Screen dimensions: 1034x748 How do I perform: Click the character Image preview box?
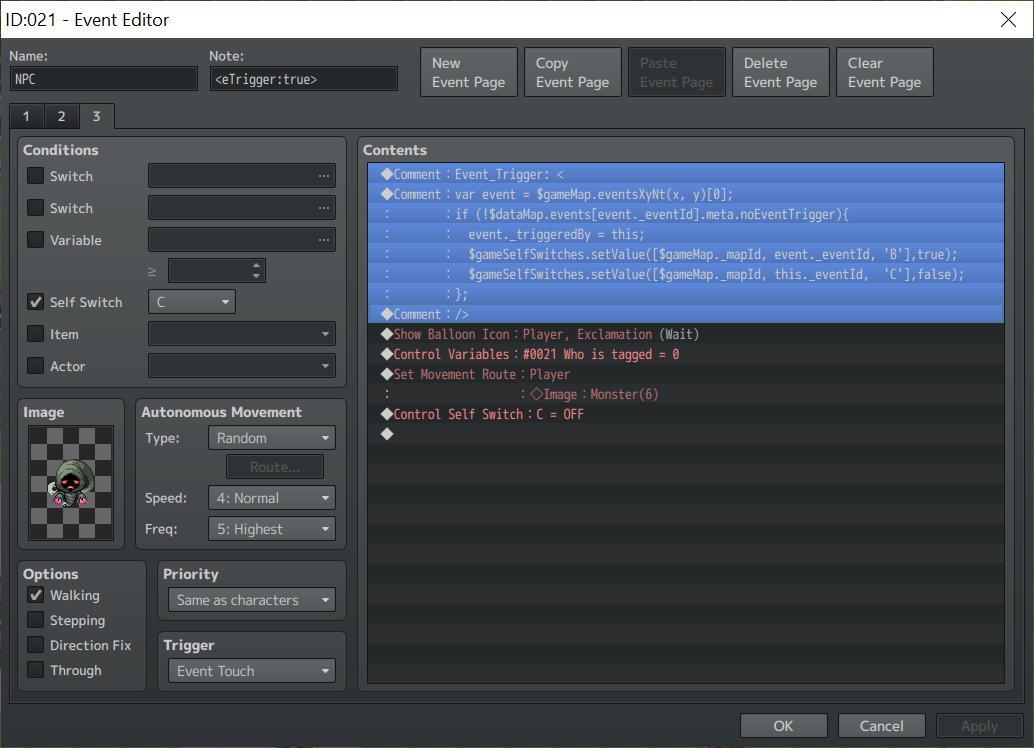pyautogui.click(x=71, y=483)
